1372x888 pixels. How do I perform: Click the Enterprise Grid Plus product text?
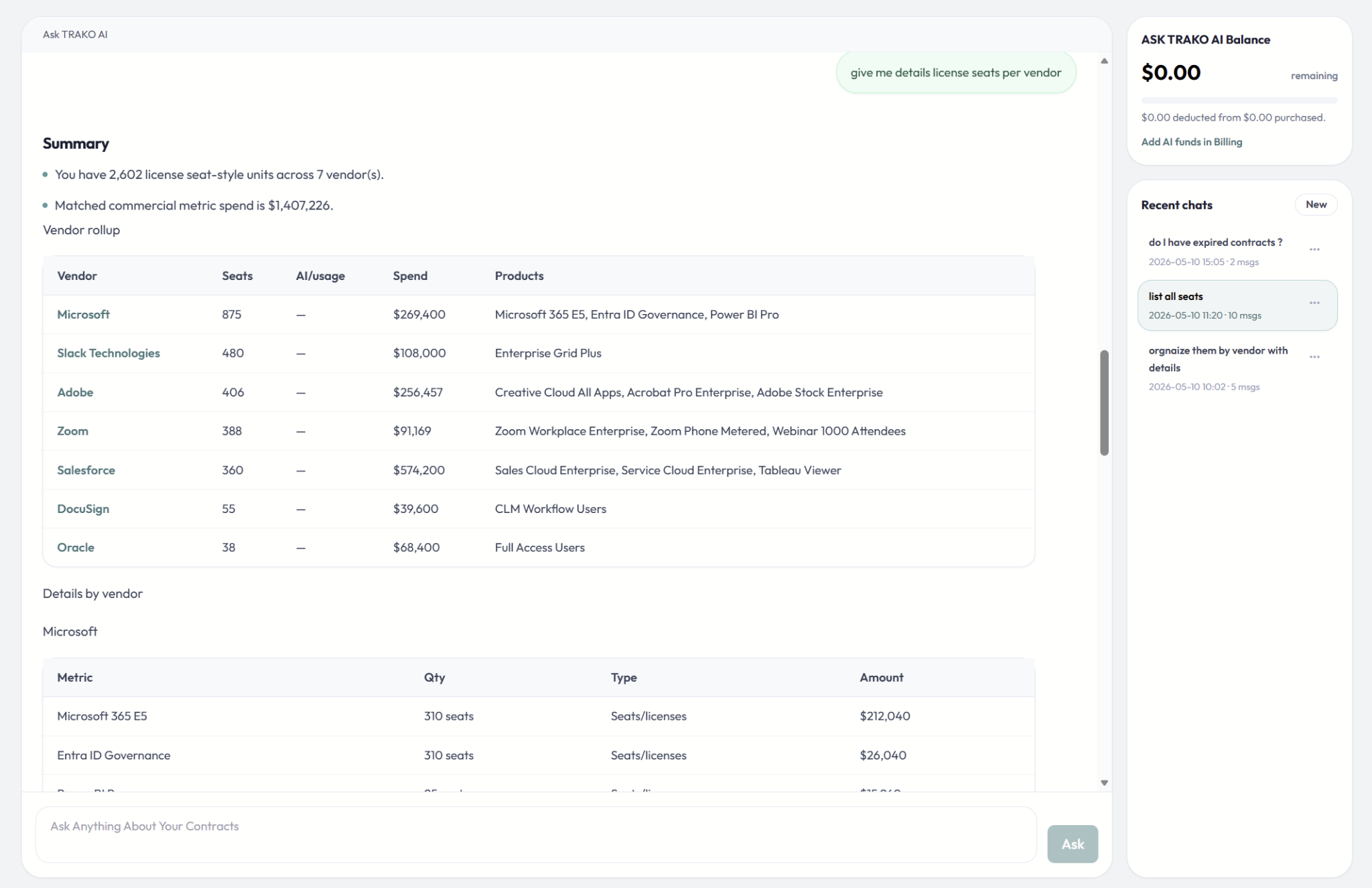tap(548, 353)
